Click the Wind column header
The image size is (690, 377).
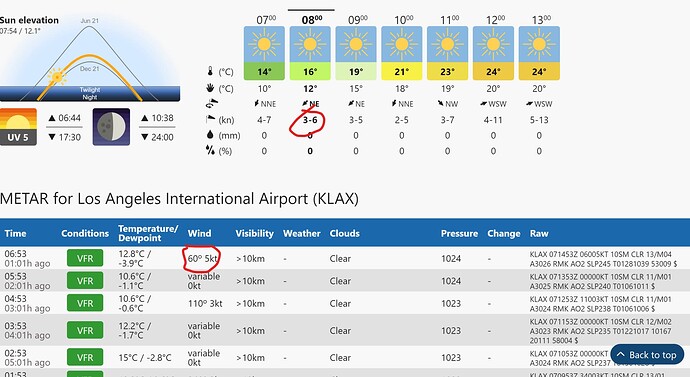coord(199,233)
